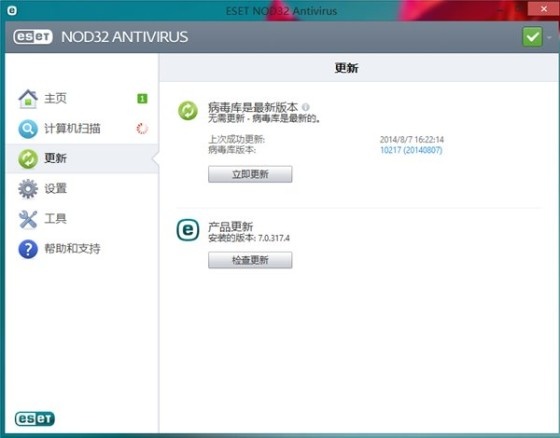Click the green protection status checkmark
Screen dimensions: 560x438
(x=532, y=36)
